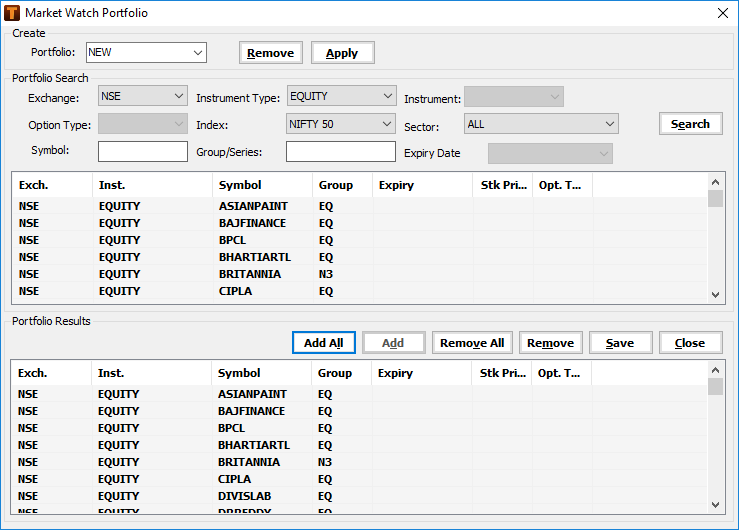
Task: Select BPCL row in Portfolio Results
Action: [x=359, y=428]
